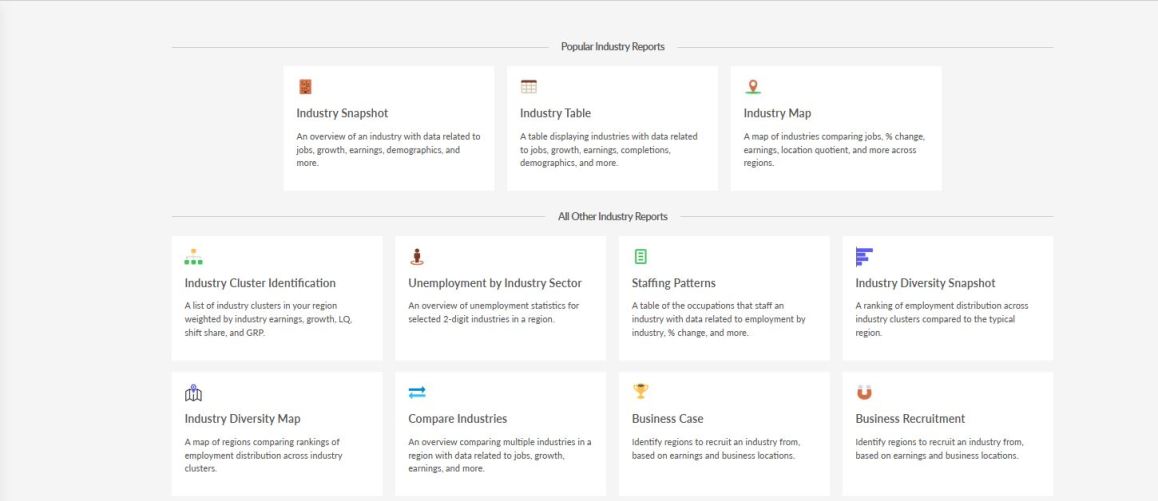The image size is (1158, 501).
Task: Click the Staffing Patterns document icon
Action: (x=640, y=256)
